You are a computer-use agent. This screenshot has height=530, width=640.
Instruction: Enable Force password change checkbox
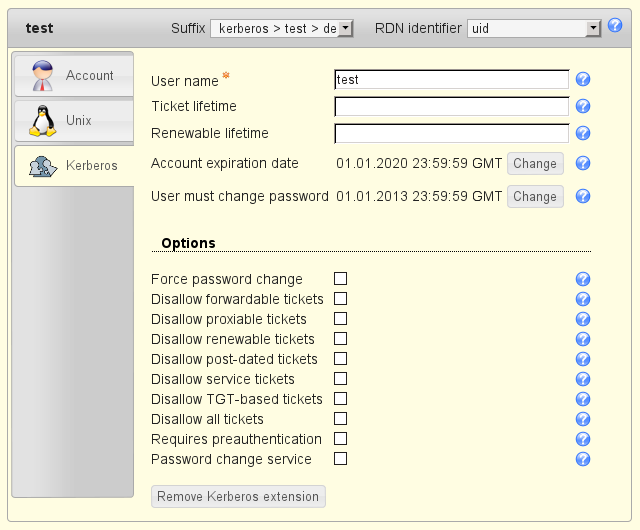[x=340, y=279]
